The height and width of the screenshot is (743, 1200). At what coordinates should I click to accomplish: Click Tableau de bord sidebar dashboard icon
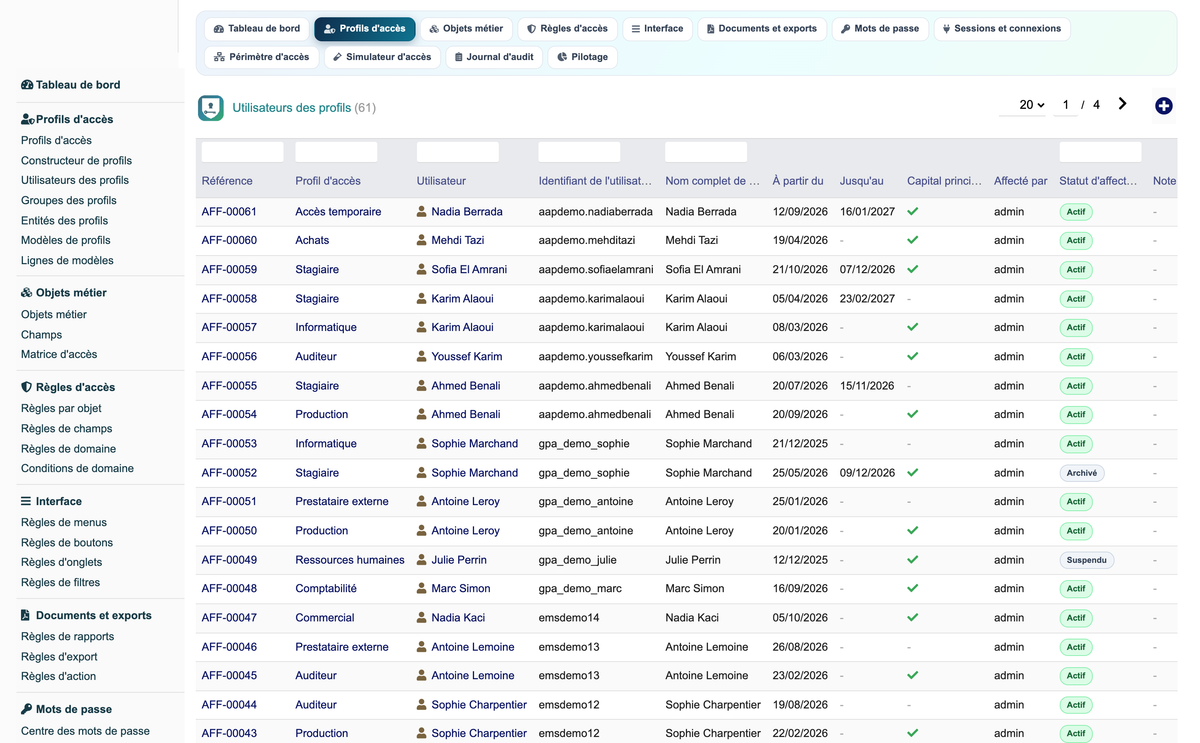click(27, 85)
